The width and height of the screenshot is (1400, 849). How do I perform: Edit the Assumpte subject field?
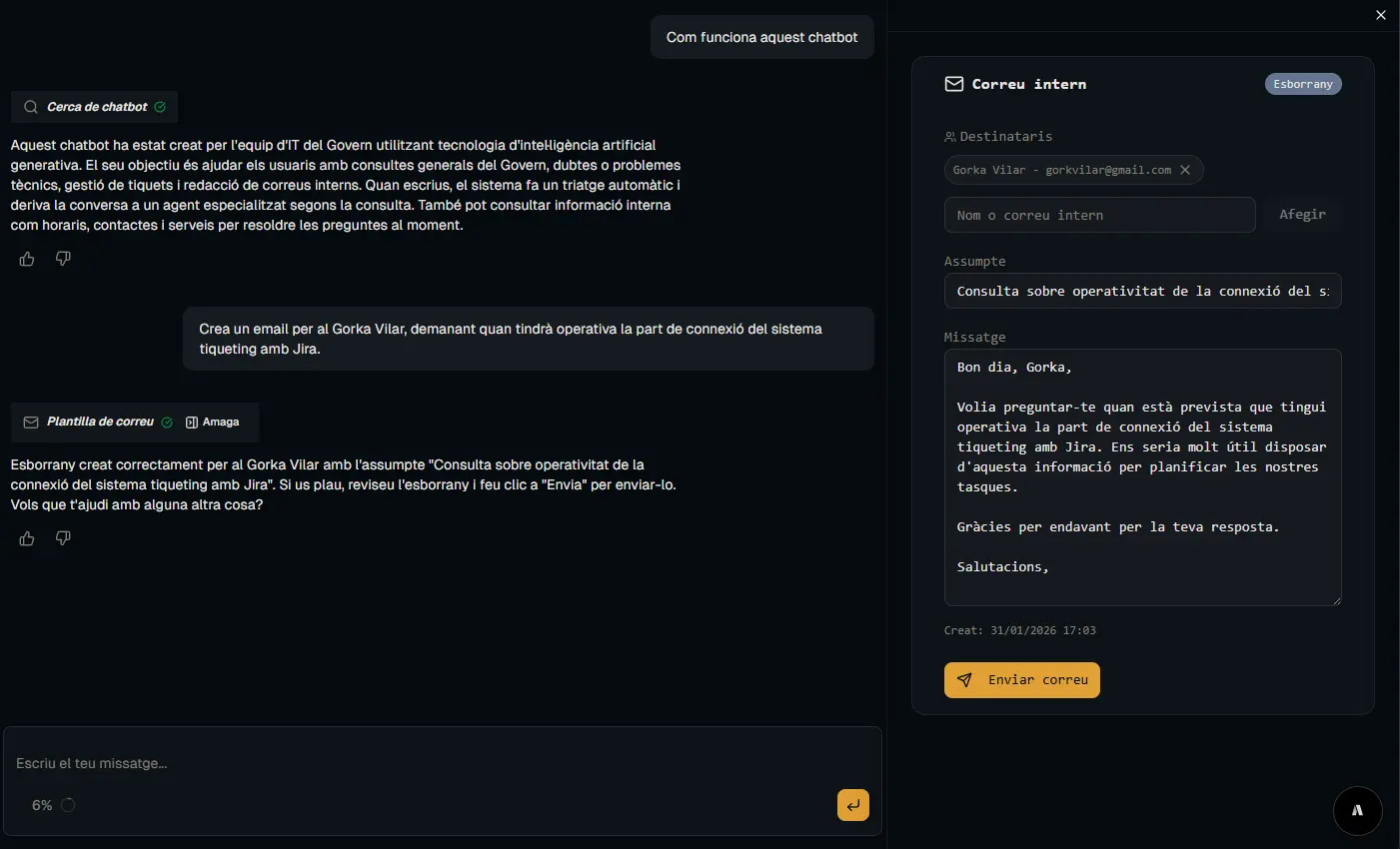[1142, 292]
